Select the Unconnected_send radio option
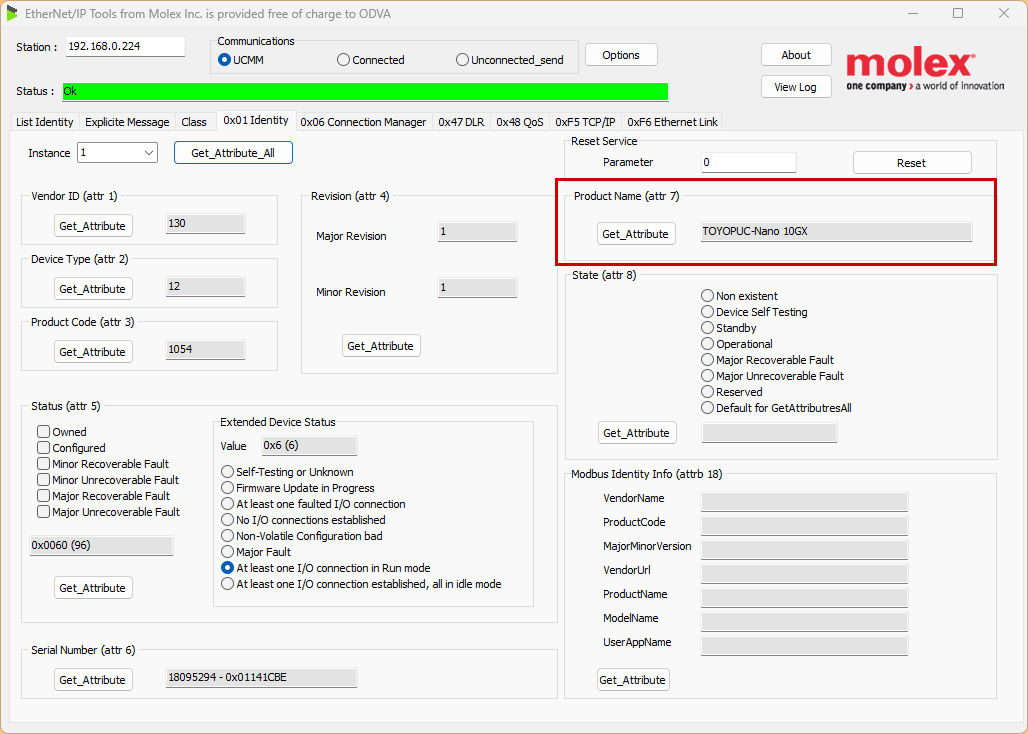 462,60
